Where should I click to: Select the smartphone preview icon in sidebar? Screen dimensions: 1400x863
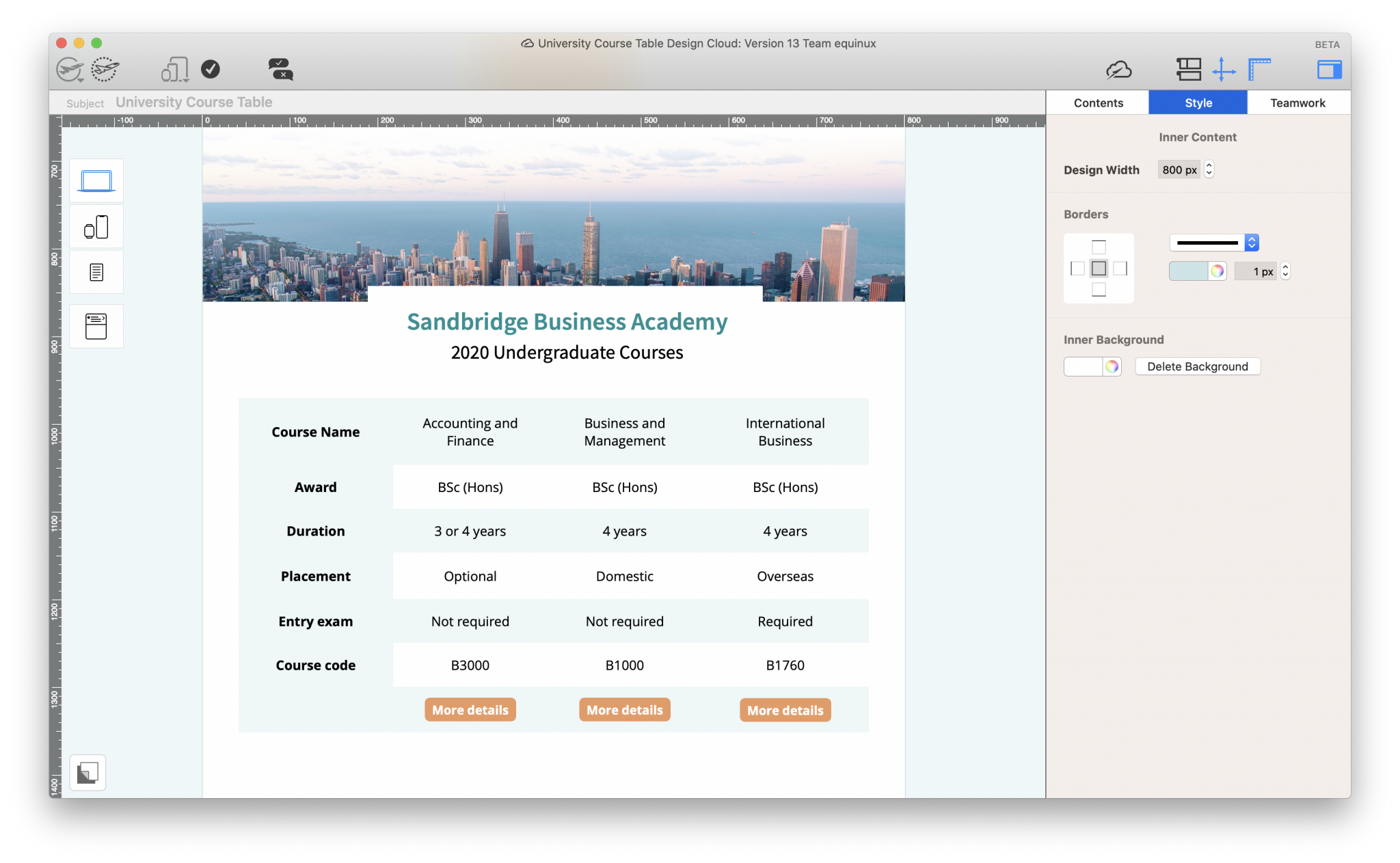pyautogui.click(x=96, y=226)
